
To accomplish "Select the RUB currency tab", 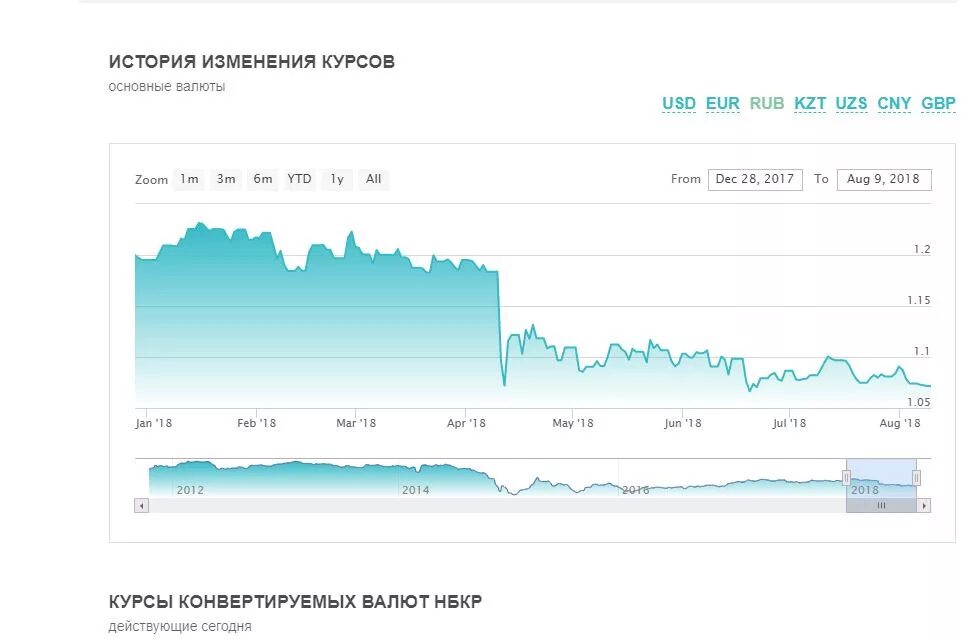I will (x=767, y=103).
